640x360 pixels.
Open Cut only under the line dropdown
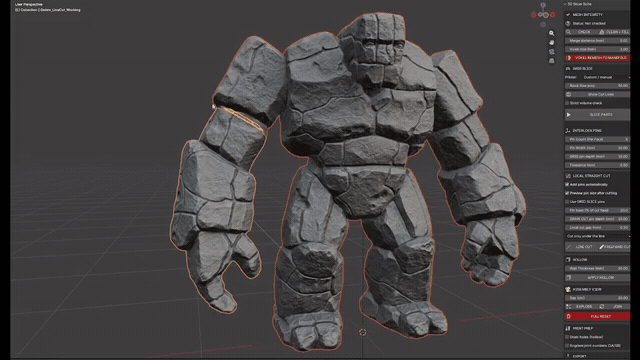tap(597, 236)
